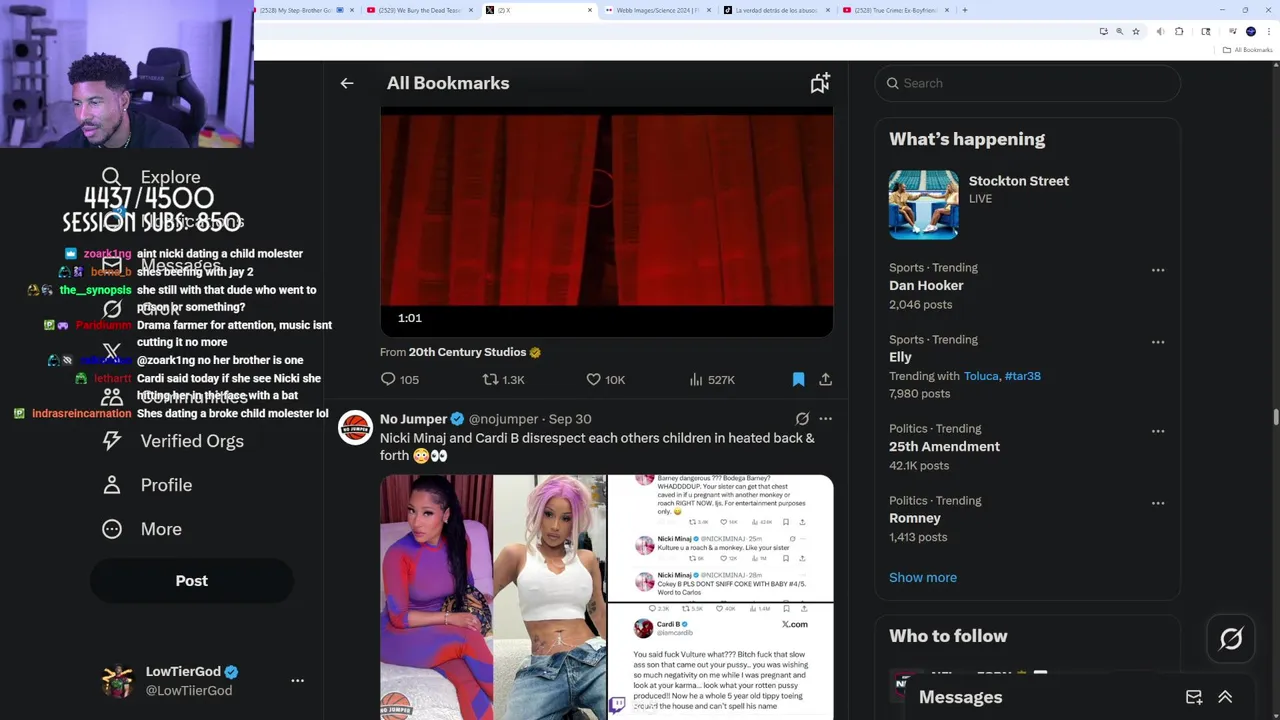Go to Profile in sidebar
Image resolution: width=1280 pixels, height=720 pixels.
(x=147, y=485)
